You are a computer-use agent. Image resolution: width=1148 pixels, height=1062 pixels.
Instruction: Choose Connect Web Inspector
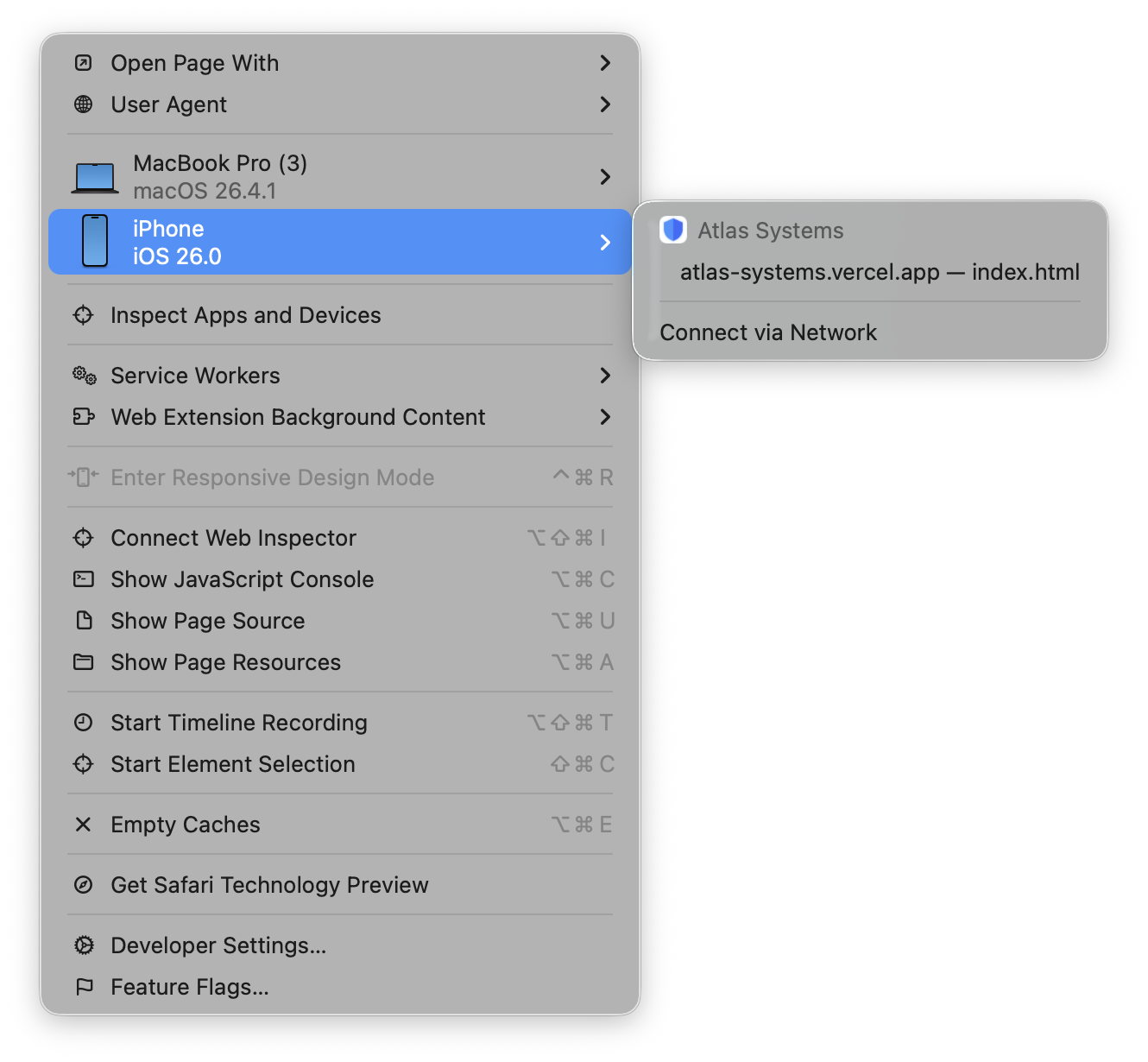point(340,538)
